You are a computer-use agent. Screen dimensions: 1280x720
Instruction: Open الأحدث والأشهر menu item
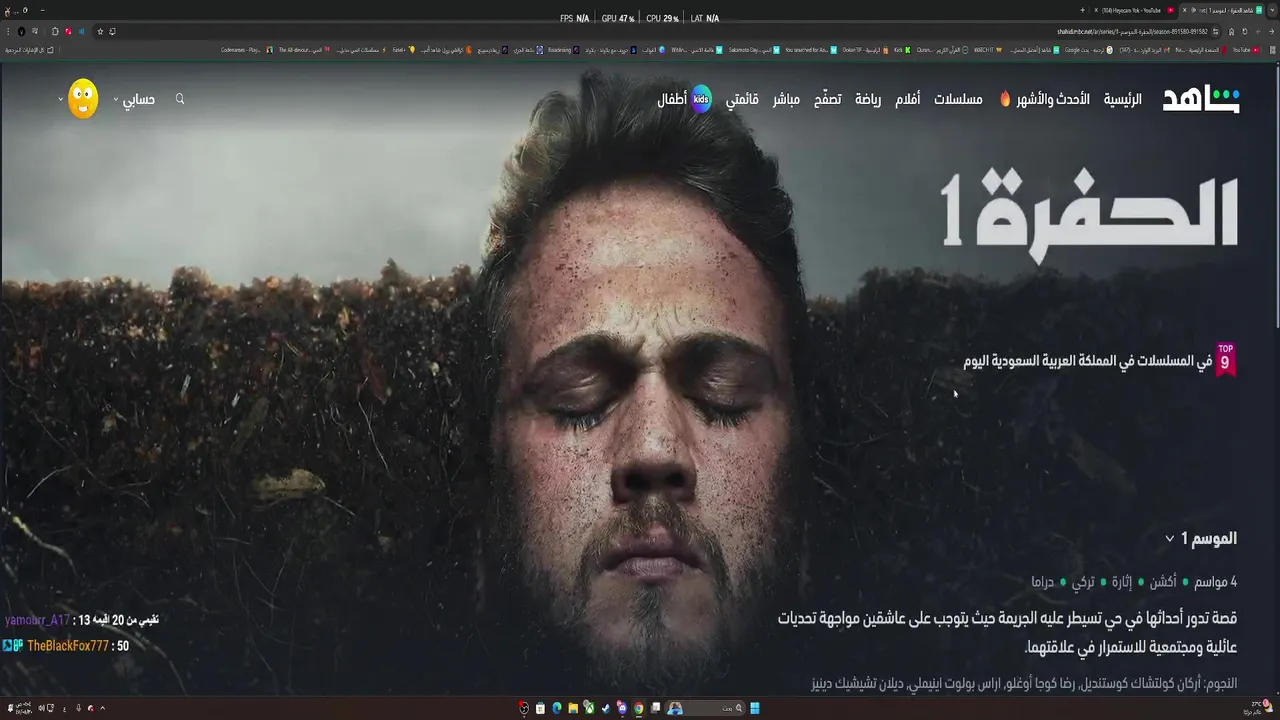coord(1053,99)
